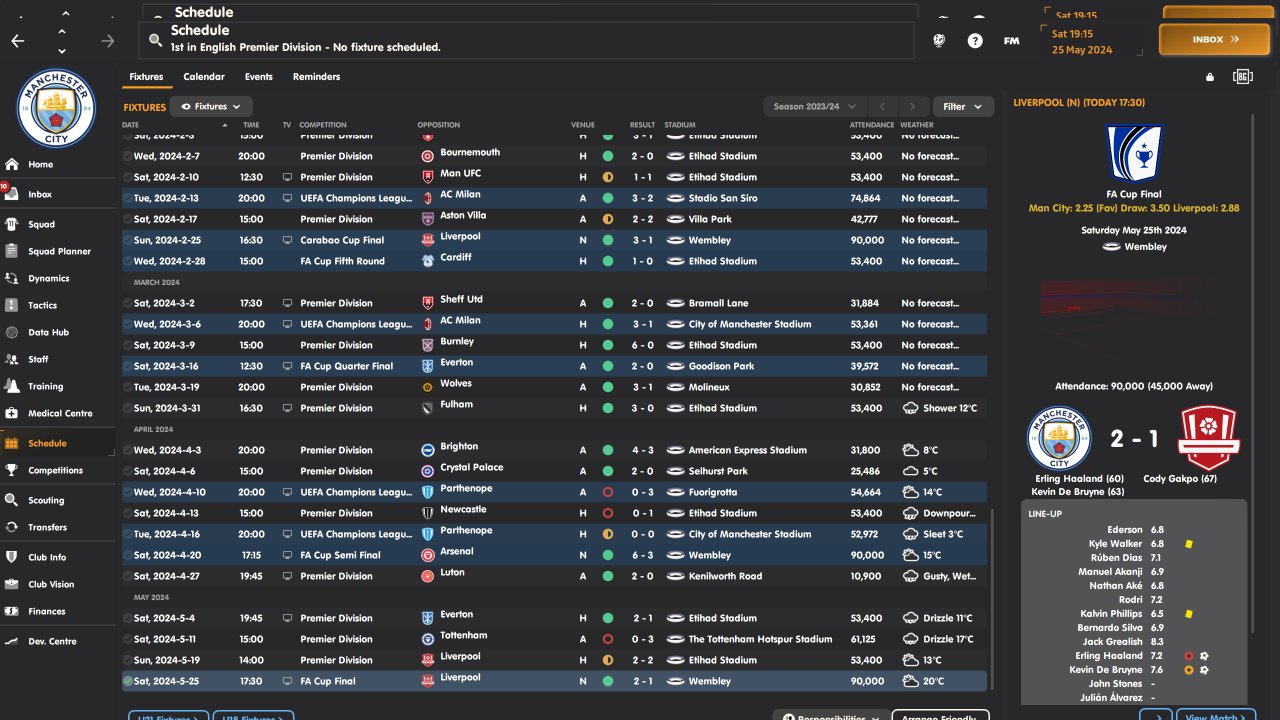Go to Medical Centre in sidebar

point(60,413)
